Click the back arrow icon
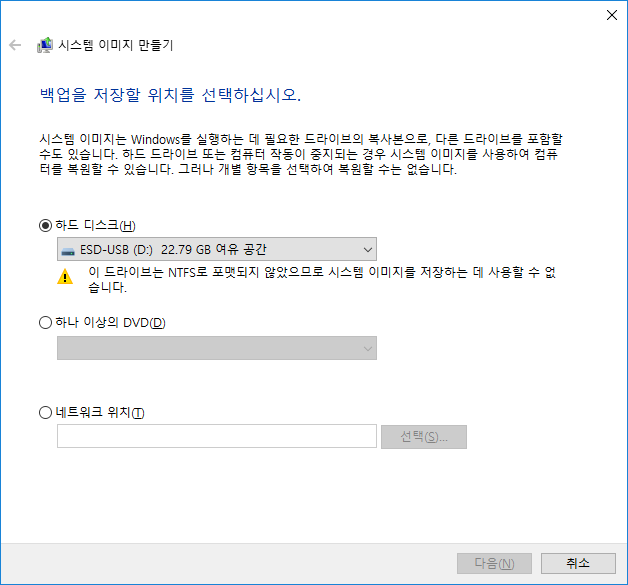This screenshot has height=585, width=628. (x=15, y=45)
